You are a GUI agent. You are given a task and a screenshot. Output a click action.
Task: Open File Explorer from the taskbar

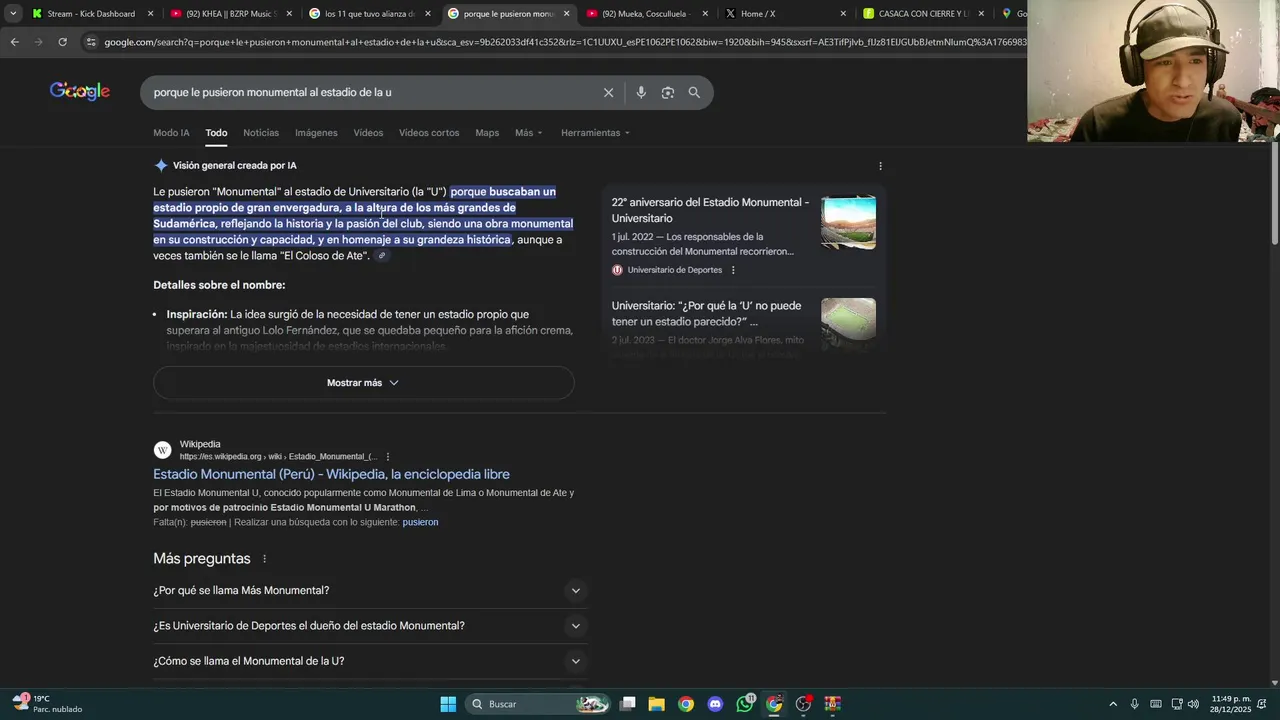click(657, 704)
